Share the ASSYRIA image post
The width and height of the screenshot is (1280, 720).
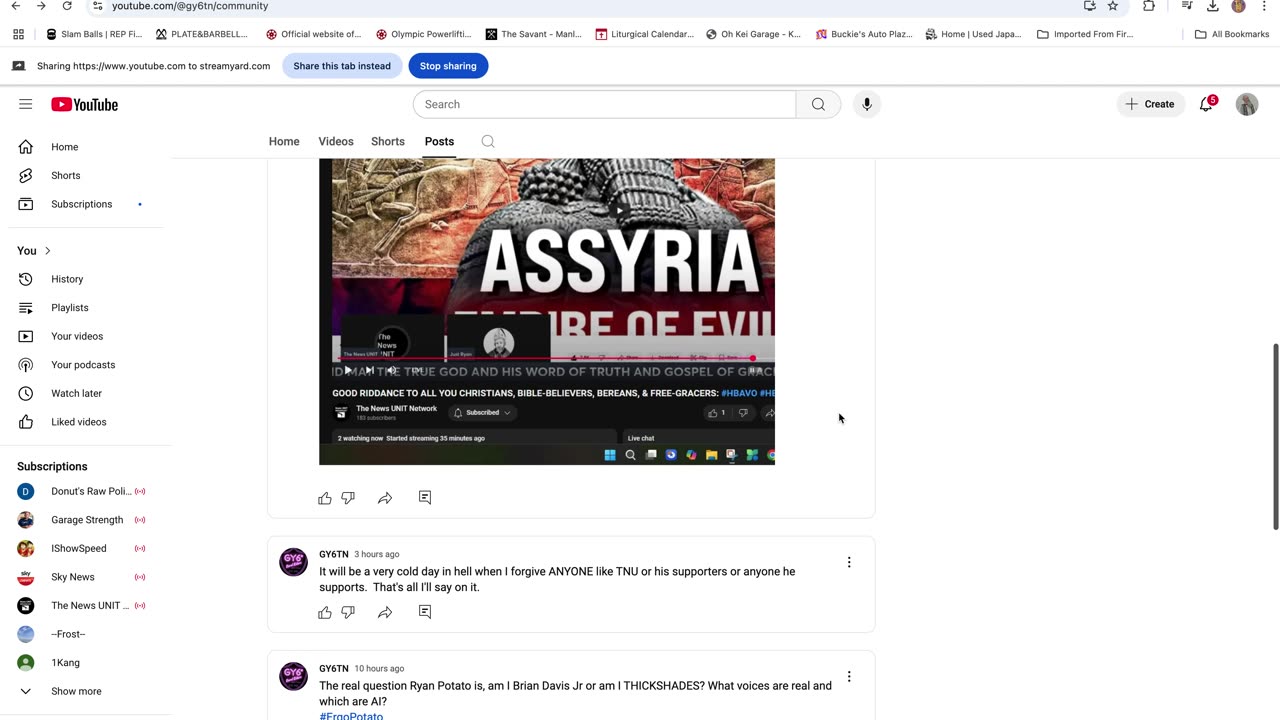point(385,498)
